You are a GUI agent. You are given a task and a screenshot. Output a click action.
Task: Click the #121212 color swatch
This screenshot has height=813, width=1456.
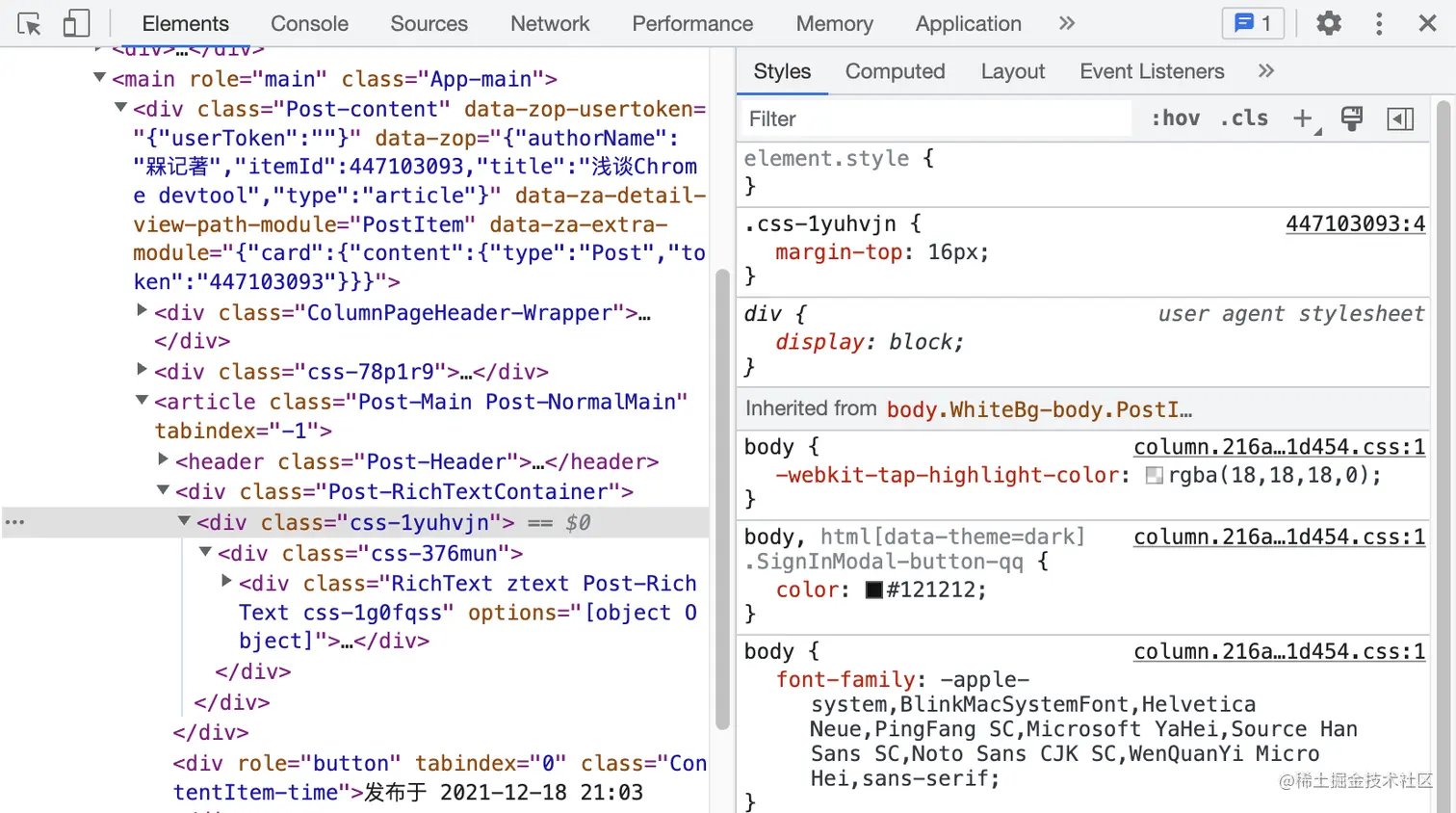click(874, 590)
